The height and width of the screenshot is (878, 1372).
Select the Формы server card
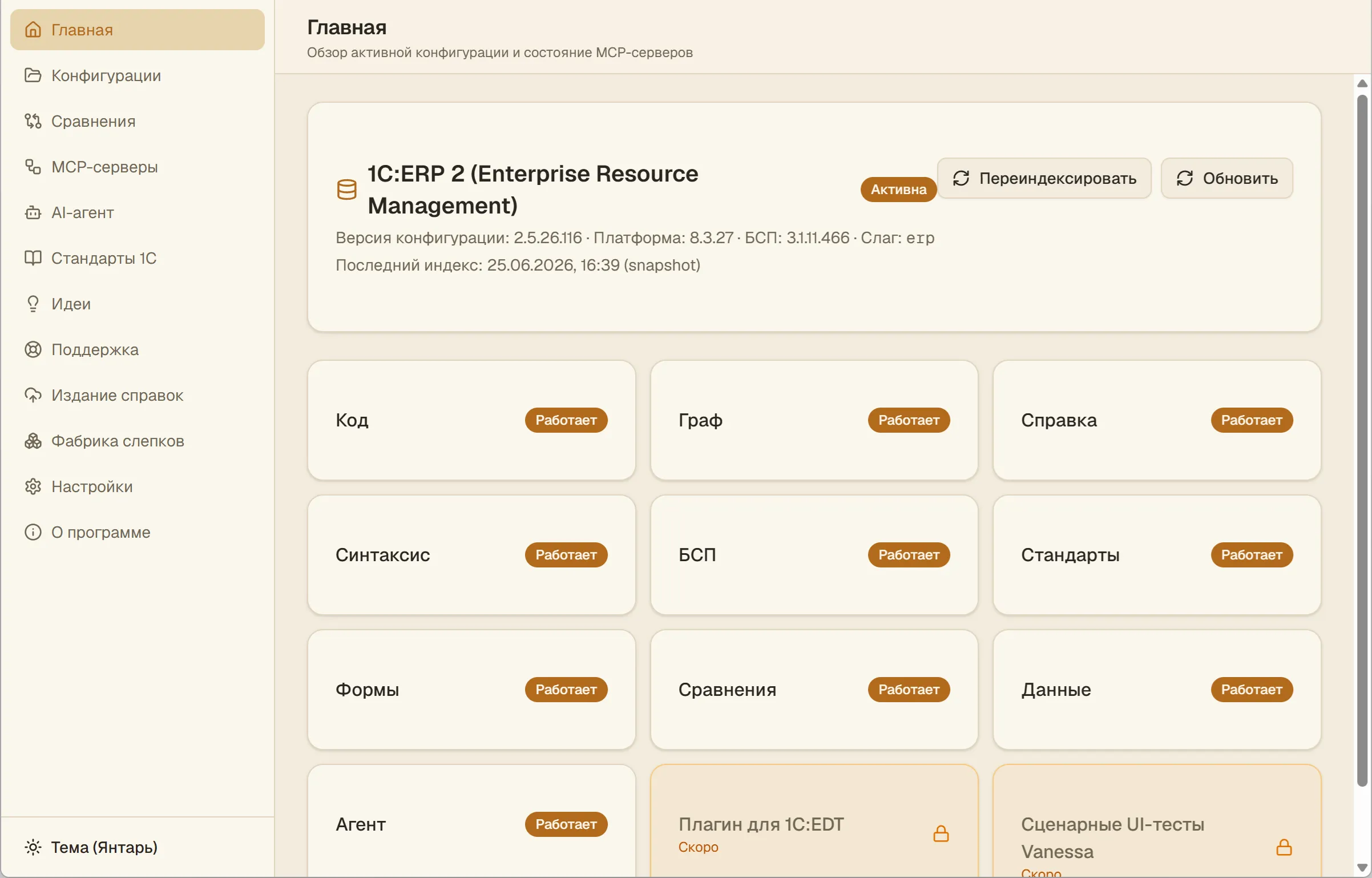pyautogui.click(x=471, y=690)
